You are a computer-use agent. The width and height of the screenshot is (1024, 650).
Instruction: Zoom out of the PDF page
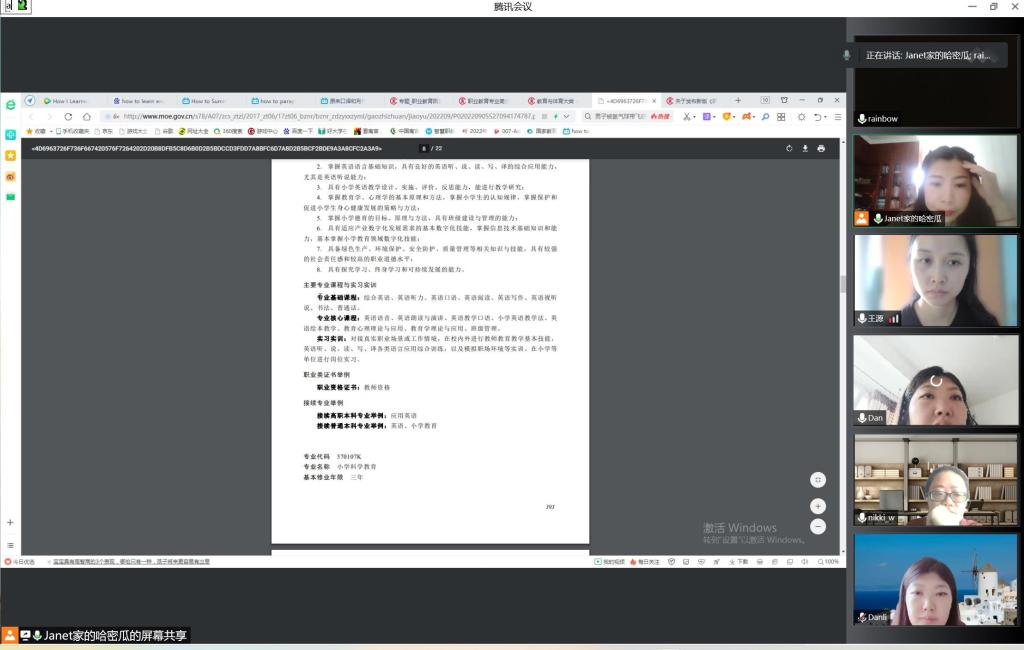coord(818,526)
